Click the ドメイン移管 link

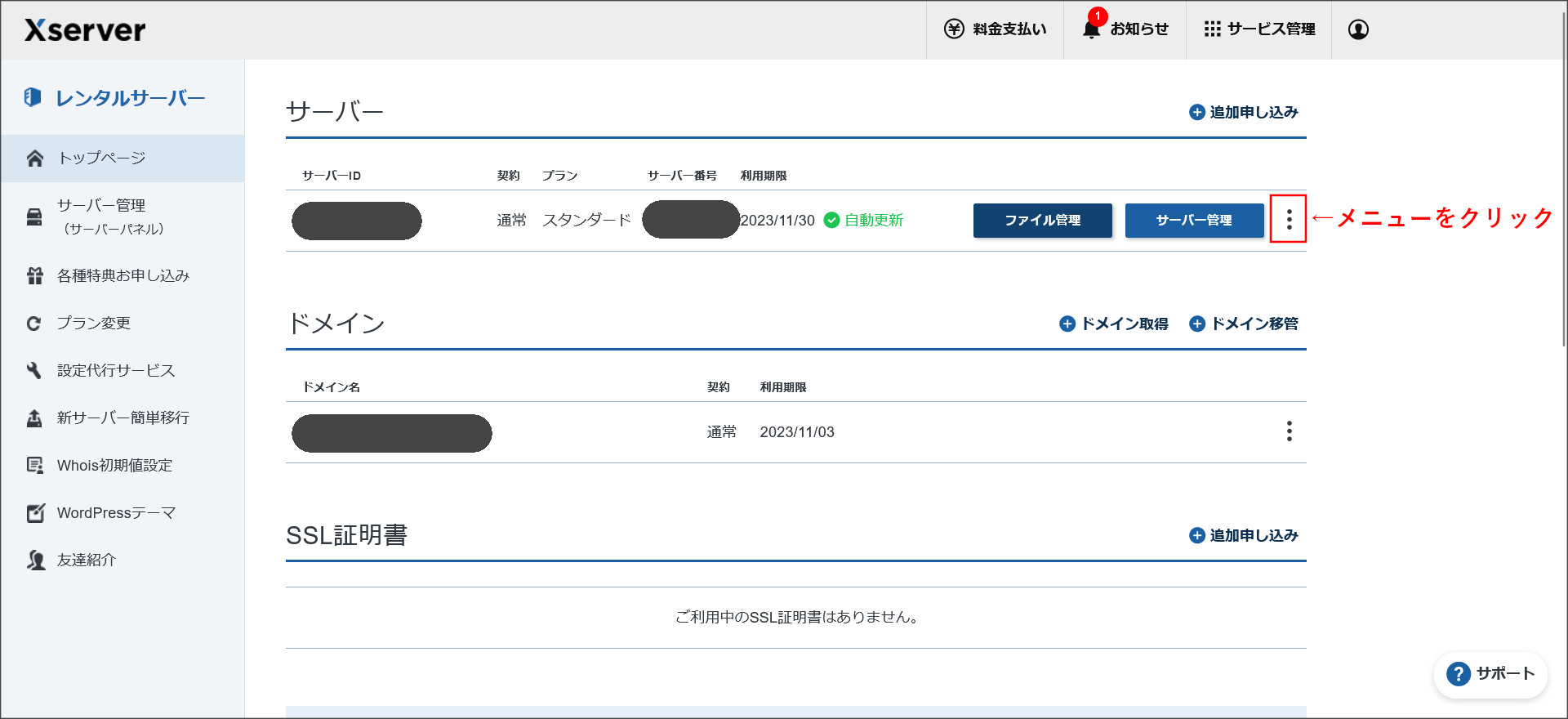(x=1244, y=324)
